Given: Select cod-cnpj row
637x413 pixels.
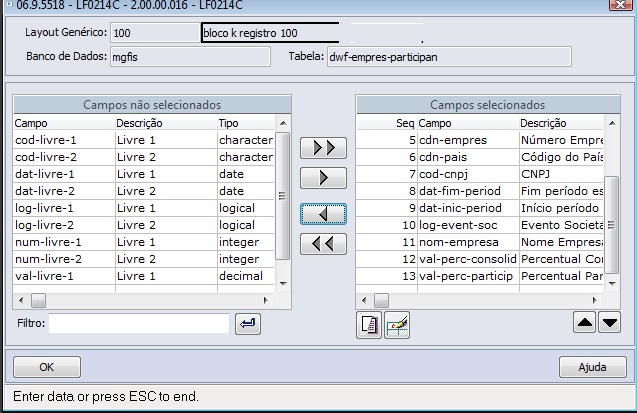Looking at the screenshot, I should [x=480, y=174].
